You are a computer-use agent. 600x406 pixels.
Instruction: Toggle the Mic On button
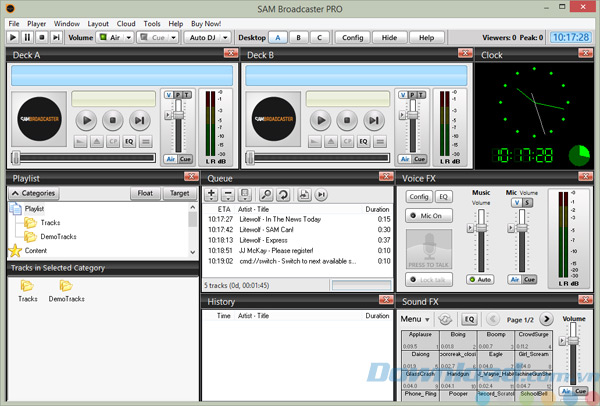coord(429,216)
